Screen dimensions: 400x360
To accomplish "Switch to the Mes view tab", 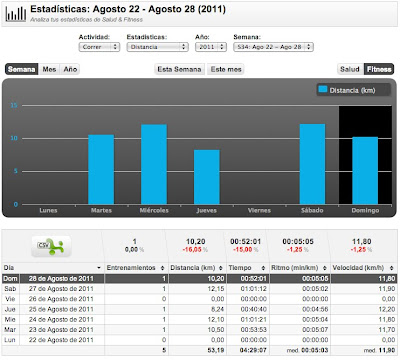I will pos(49,69).
